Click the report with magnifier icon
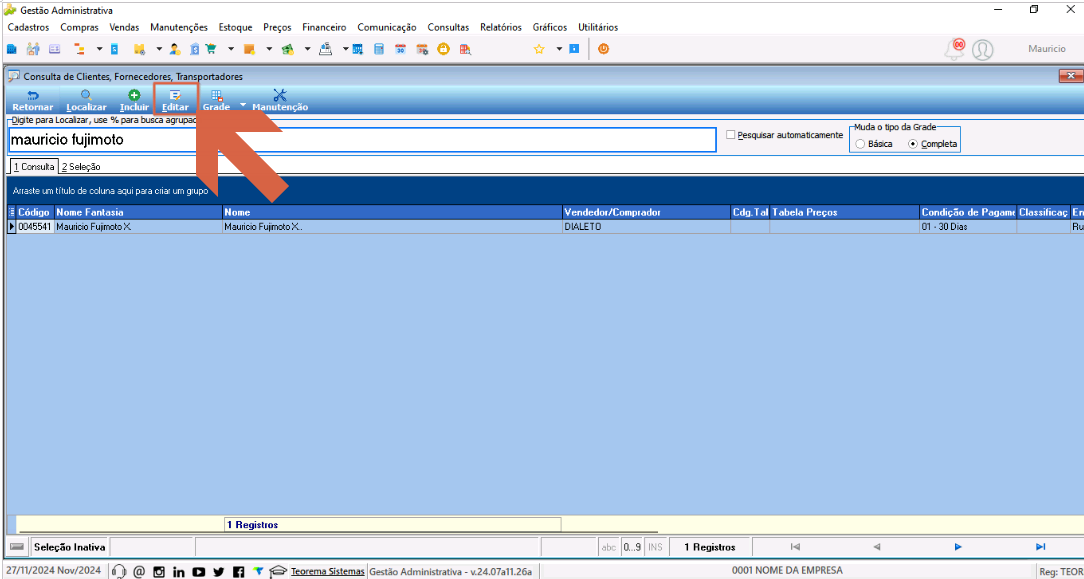Screen dimensions: 1084x579 pos(465,49)
